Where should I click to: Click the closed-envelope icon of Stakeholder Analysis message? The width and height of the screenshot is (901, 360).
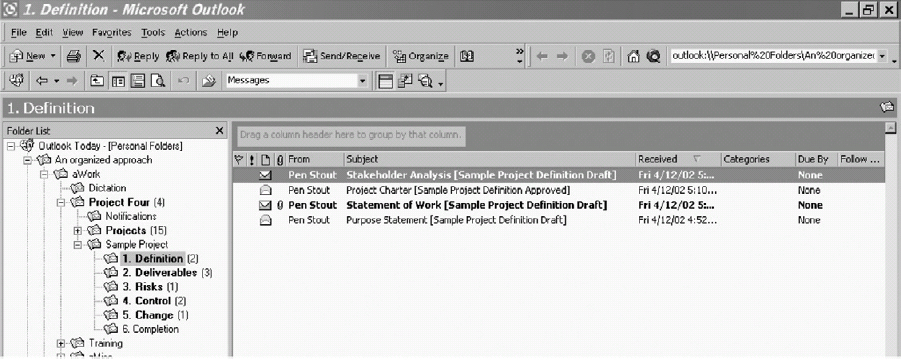click(265, 175)
